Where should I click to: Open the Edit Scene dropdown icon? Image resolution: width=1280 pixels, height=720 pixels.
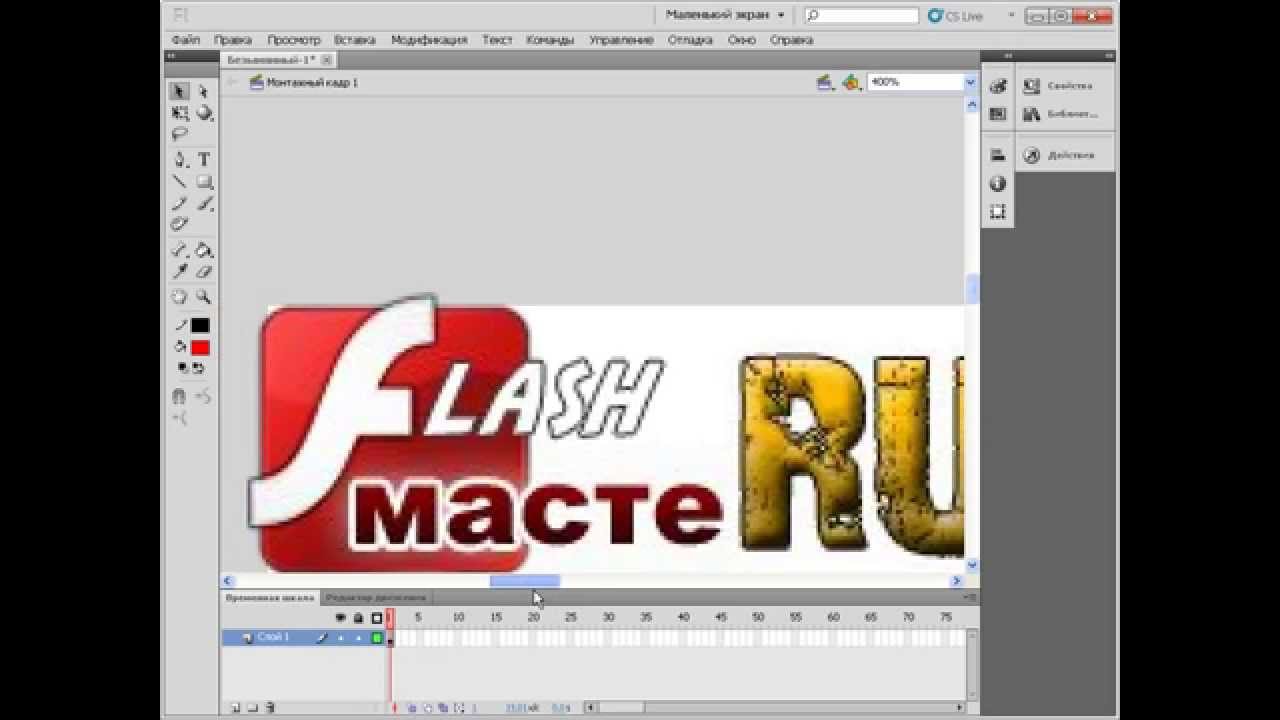click(825, 82)
